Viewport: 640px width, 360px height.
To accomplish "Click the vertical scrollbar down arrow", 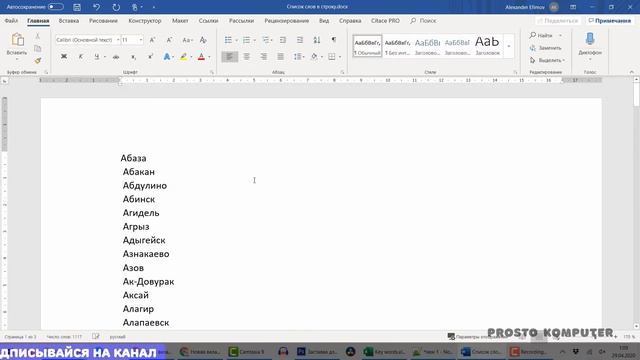I will coord(636,326).
